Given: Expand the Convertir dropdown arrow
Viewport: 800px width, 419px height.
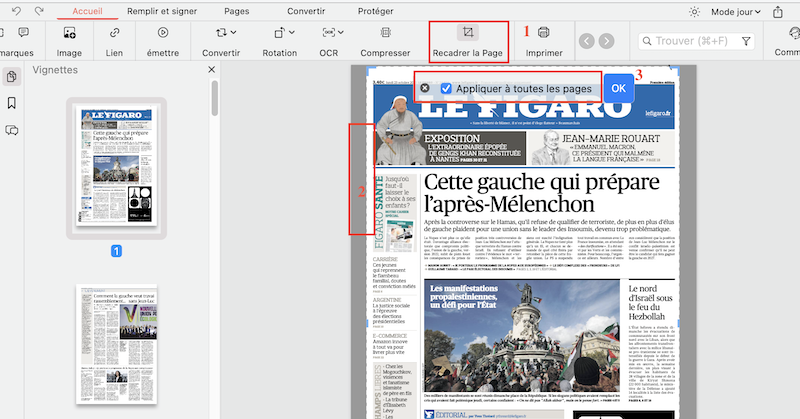Looking at the screenshot, I should coord(233,33).
